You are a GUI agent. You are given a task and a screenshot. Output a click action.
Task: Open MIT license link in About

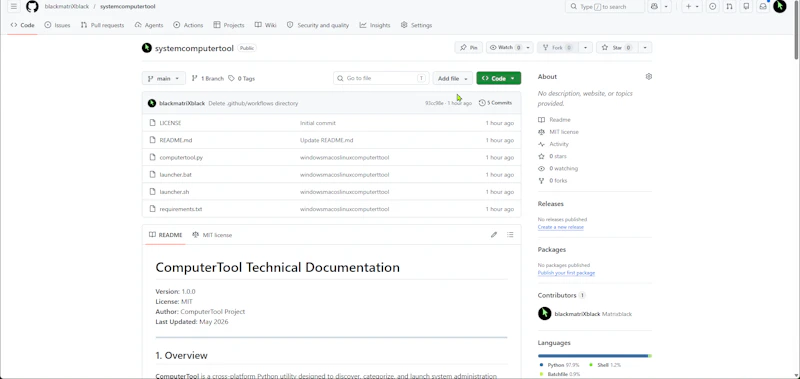558,132
